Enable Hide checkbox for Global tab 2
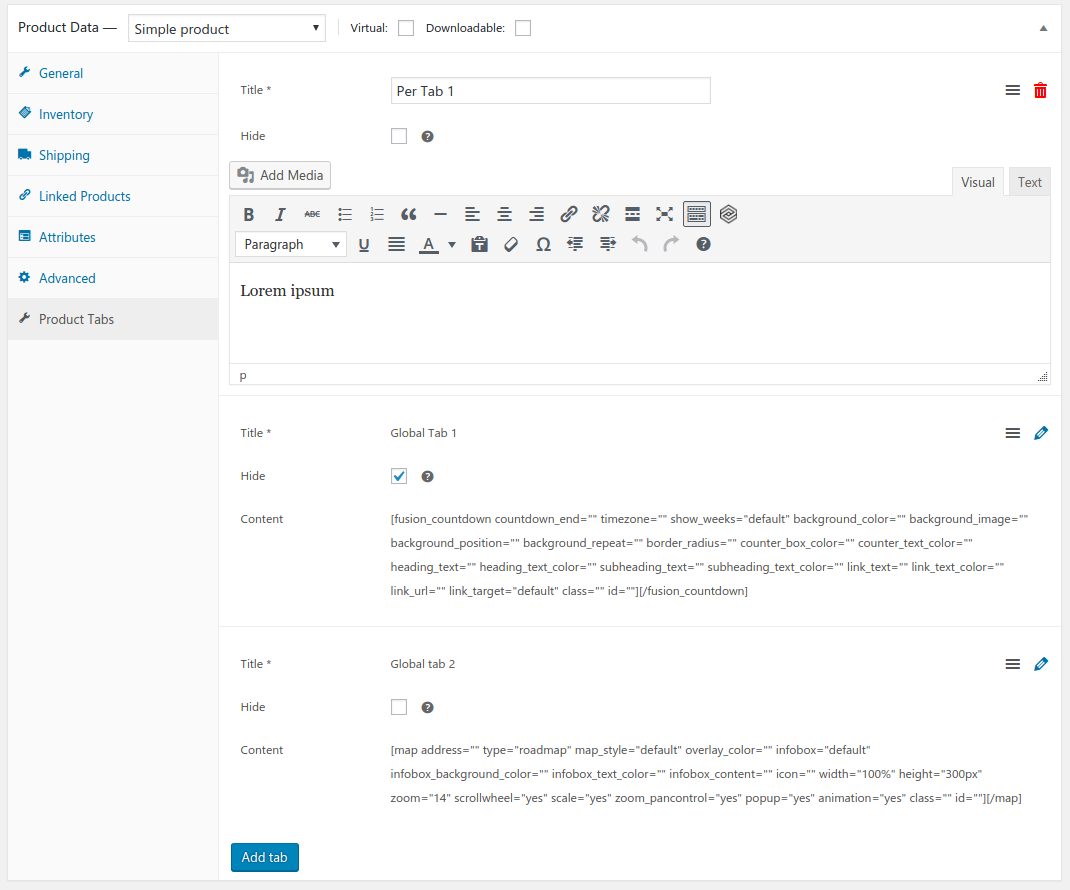The width and height of the screenshot is (1070, 890). point(399,707)
